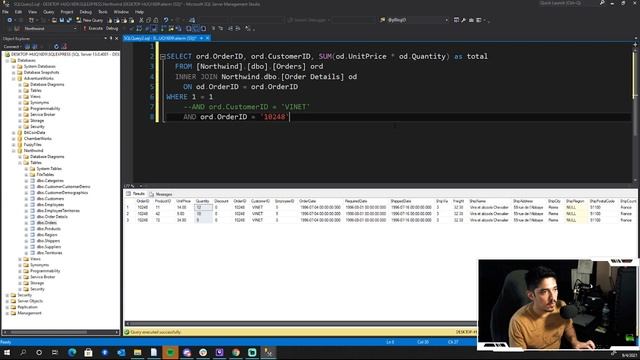
Task: Click the Save disk icon
Action: point(62,20)
